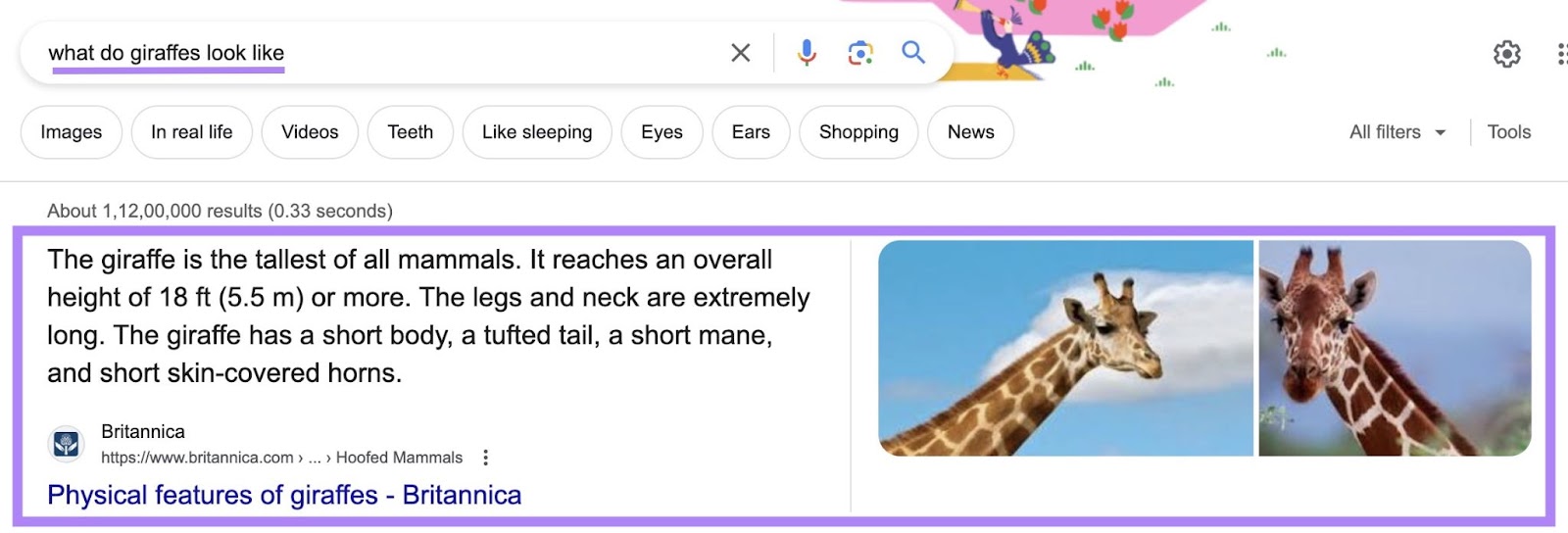The image size is (1568, 533).
Task: Open the giraffe face close-up image
Action: pyautogui.click(x=1395, y=348)
